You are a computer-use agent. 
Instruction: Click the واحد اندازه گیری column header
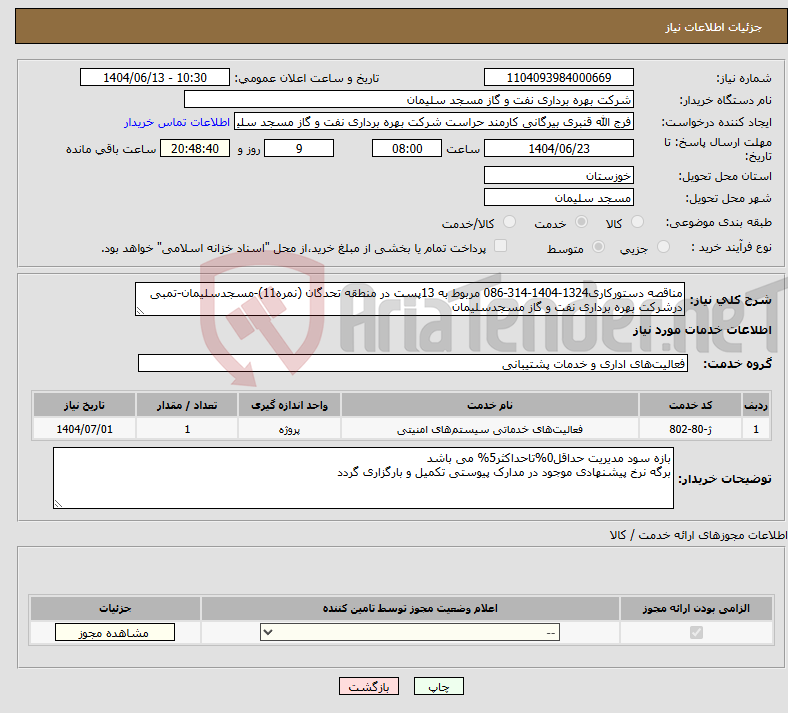tap(289, 405)
